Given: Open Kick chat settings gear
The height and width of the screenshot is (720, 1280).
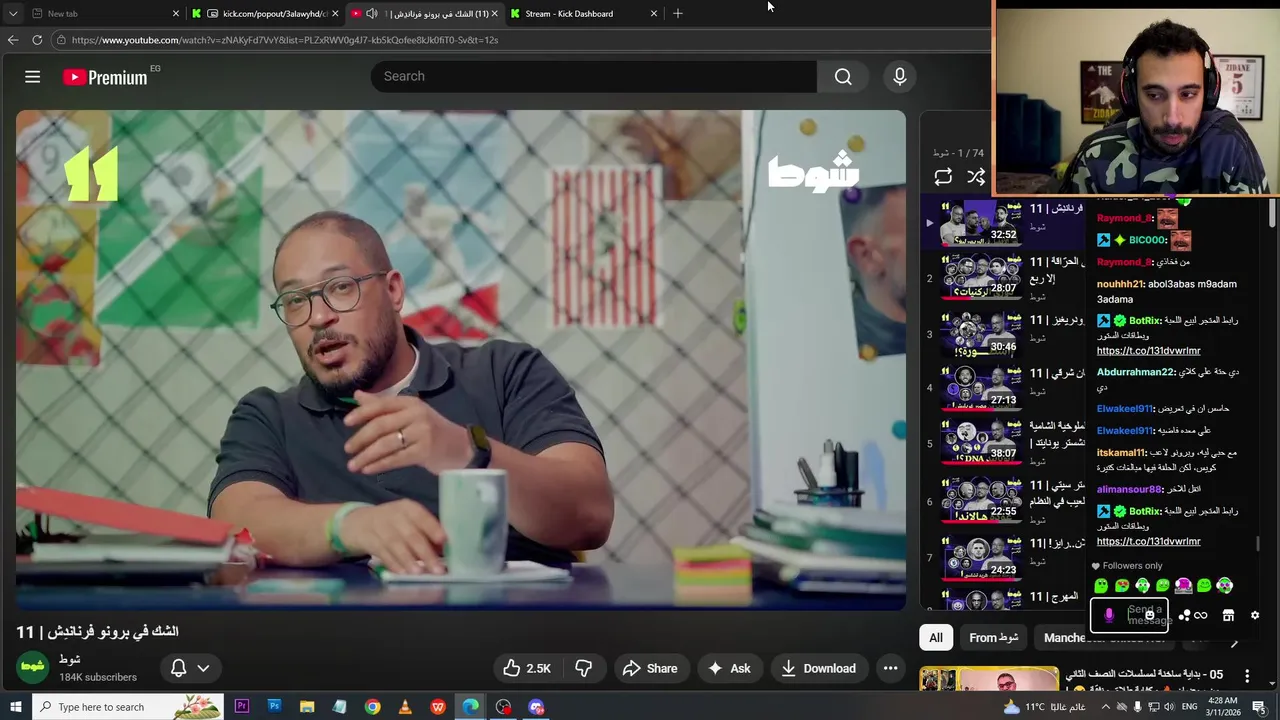Looking at the screenshot, I should 1255,616.
